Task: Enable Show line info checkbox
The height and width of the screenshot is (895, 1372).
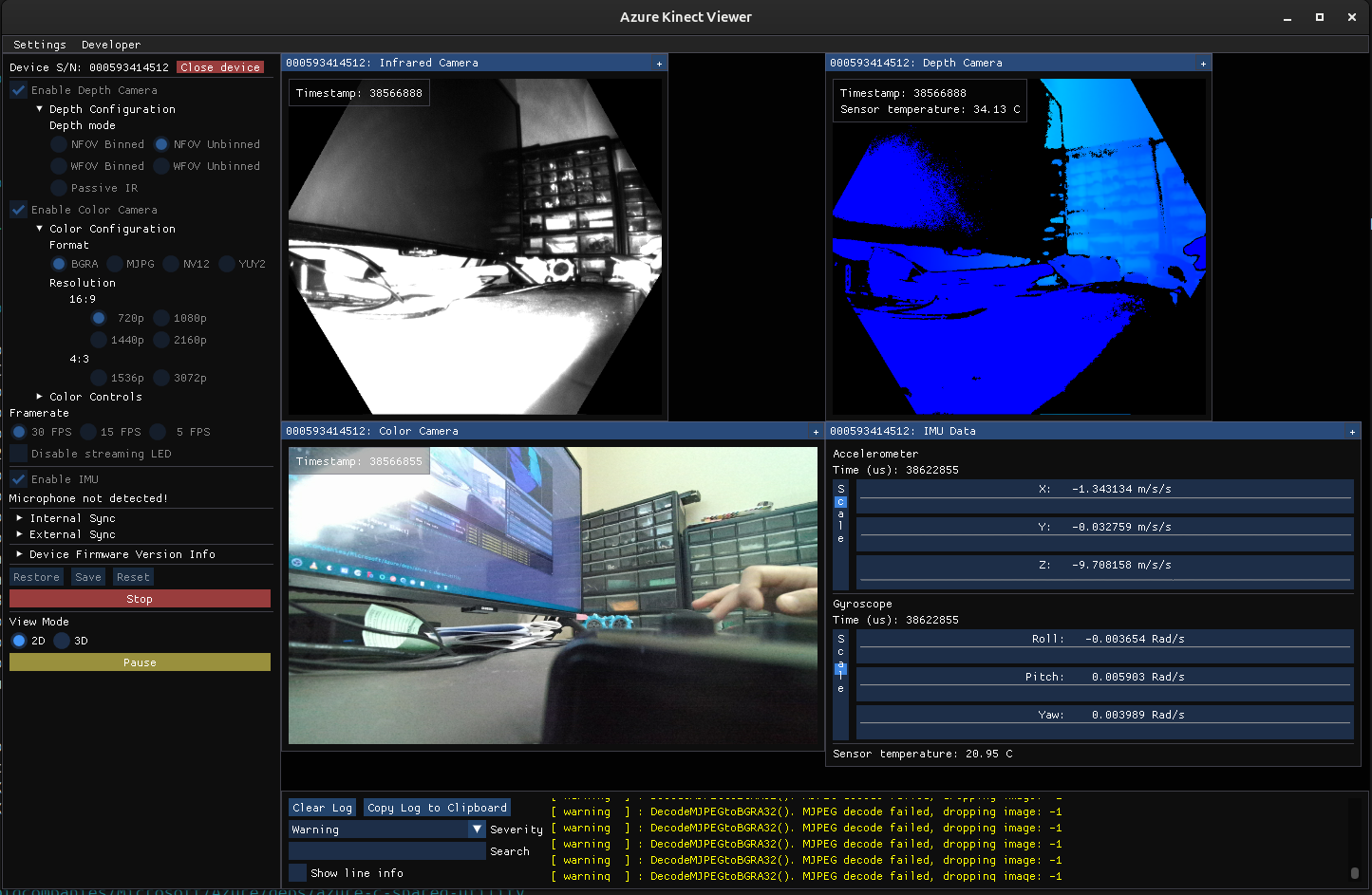Action: click(297, 873)
